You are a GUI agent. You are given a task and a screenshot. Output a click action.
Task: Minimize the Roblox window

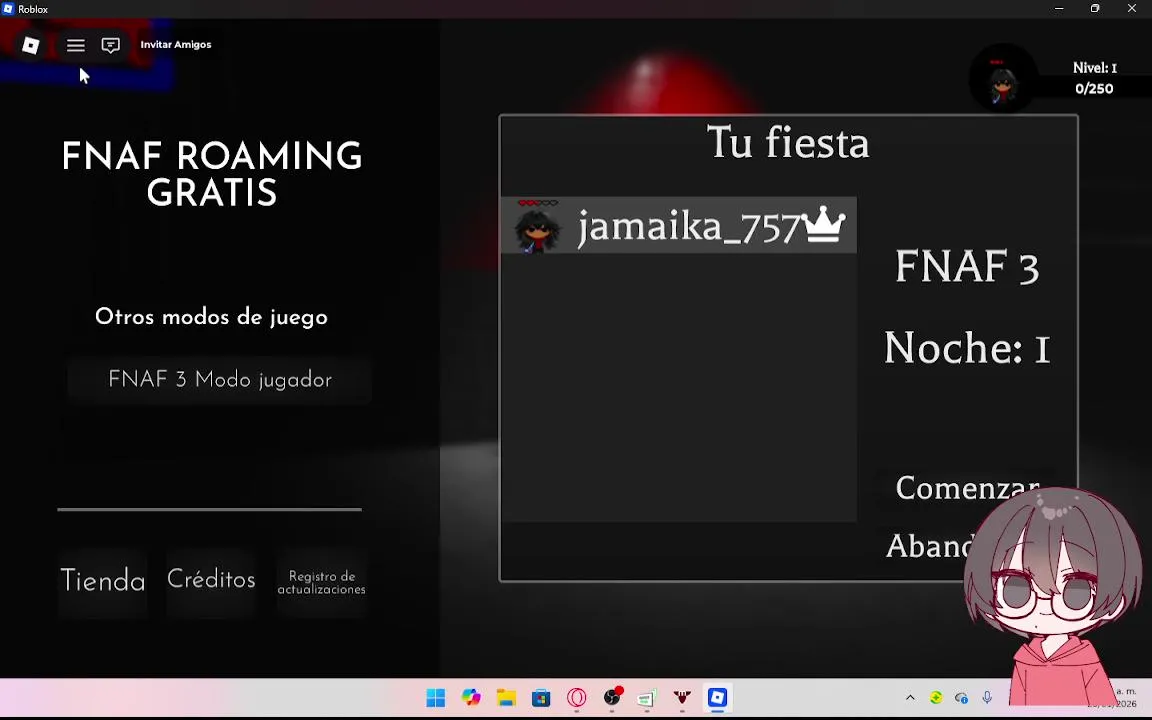pyautogui.click(x=1059, y=9)
